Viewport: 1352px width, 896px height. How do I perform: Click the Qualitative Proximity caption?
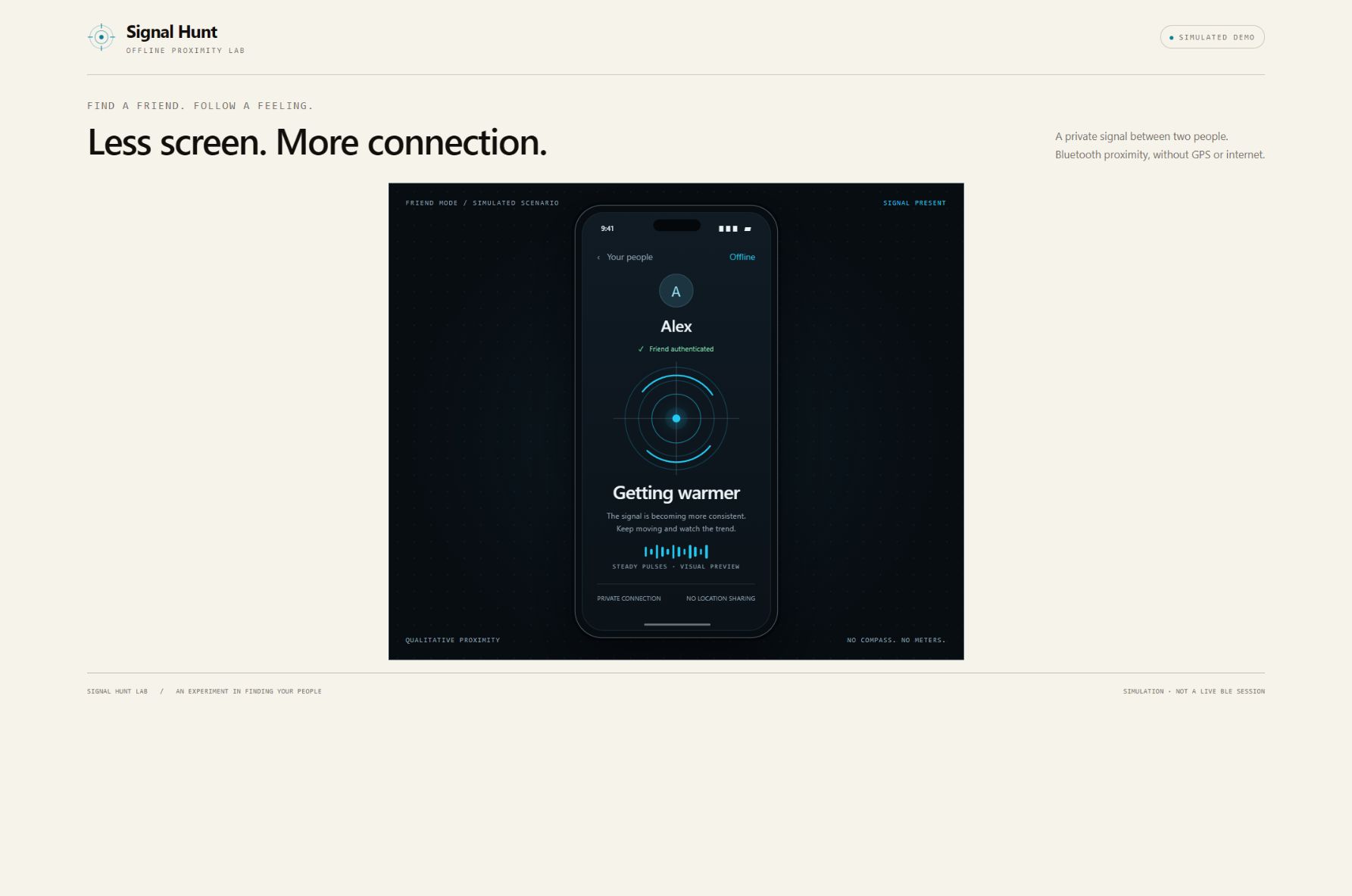[x=452, y=640]
